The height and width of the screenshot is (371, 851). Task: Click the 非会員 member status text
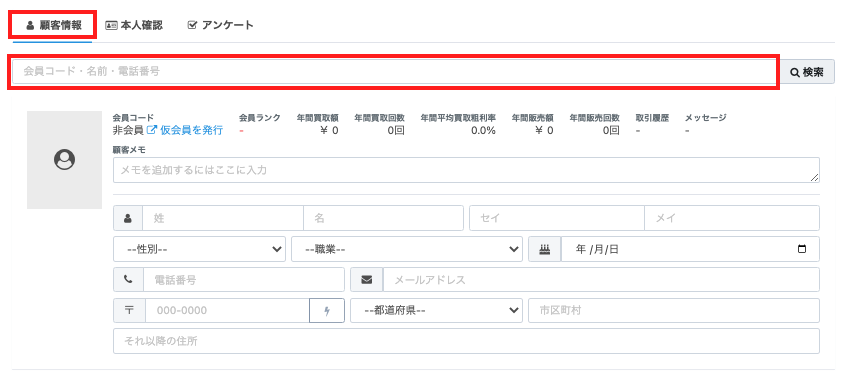tap(128, 130)
